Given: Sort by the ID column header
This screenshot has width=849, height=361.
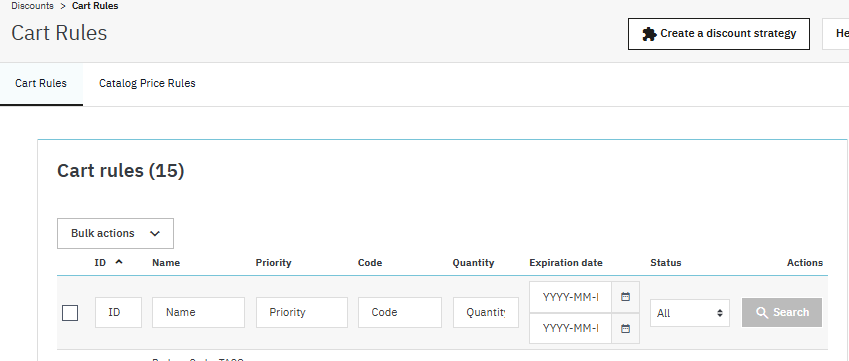Looking at the screenshot, I should 100,262.
